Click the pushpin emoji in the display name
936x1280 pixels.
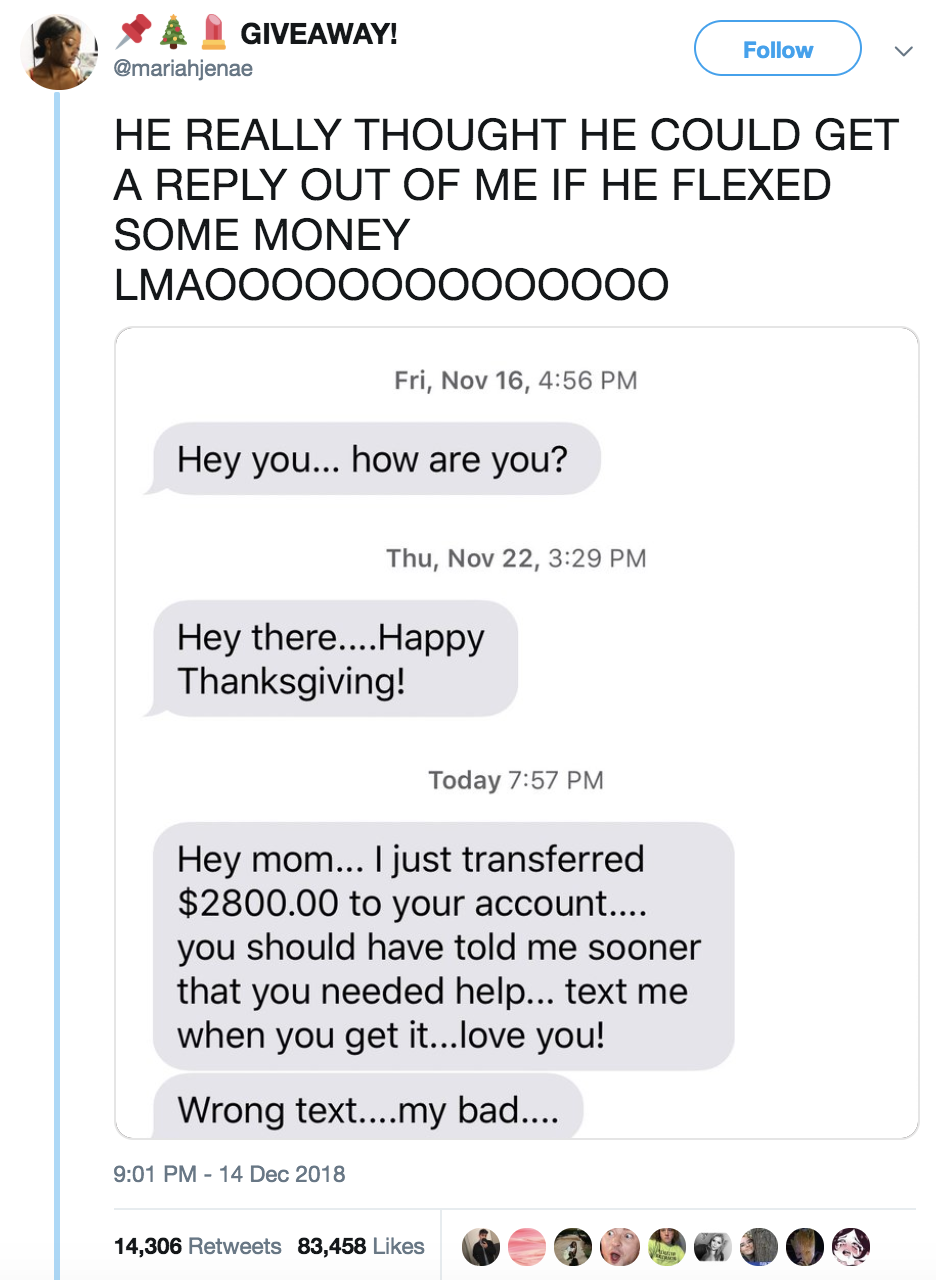[x=135, y=32]
